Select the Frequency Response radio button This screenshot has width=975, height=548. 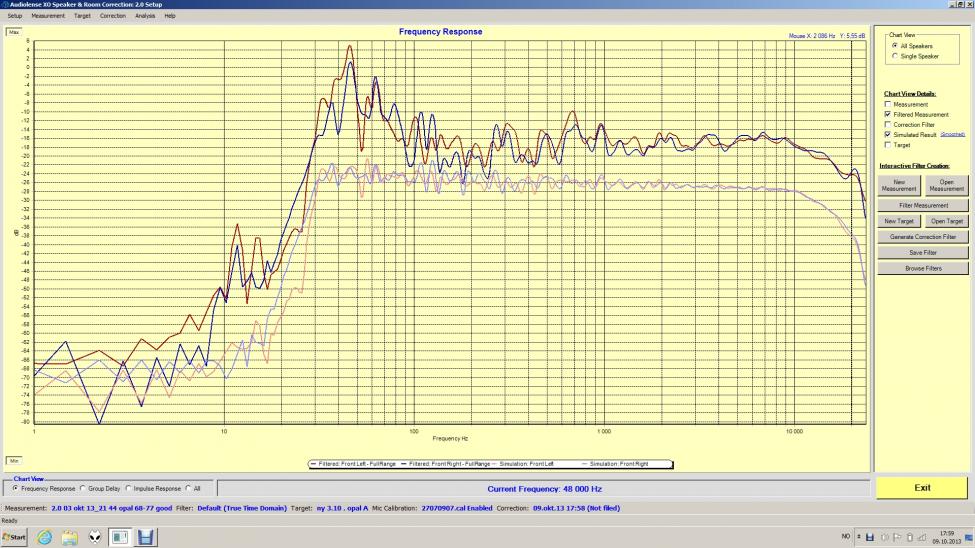click(x=16, y=489)
